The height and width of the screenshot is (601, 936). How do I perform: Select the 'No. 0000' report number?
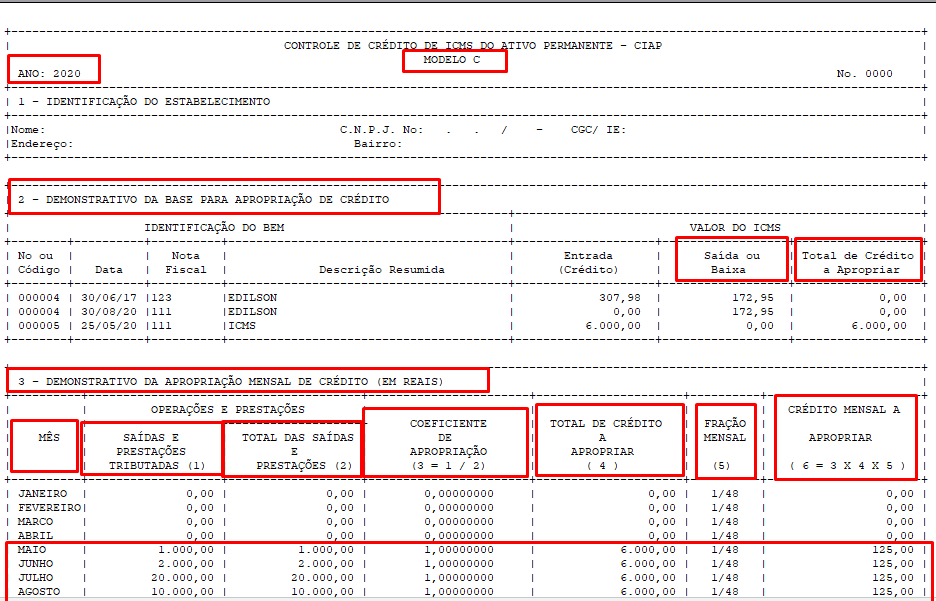864,74
